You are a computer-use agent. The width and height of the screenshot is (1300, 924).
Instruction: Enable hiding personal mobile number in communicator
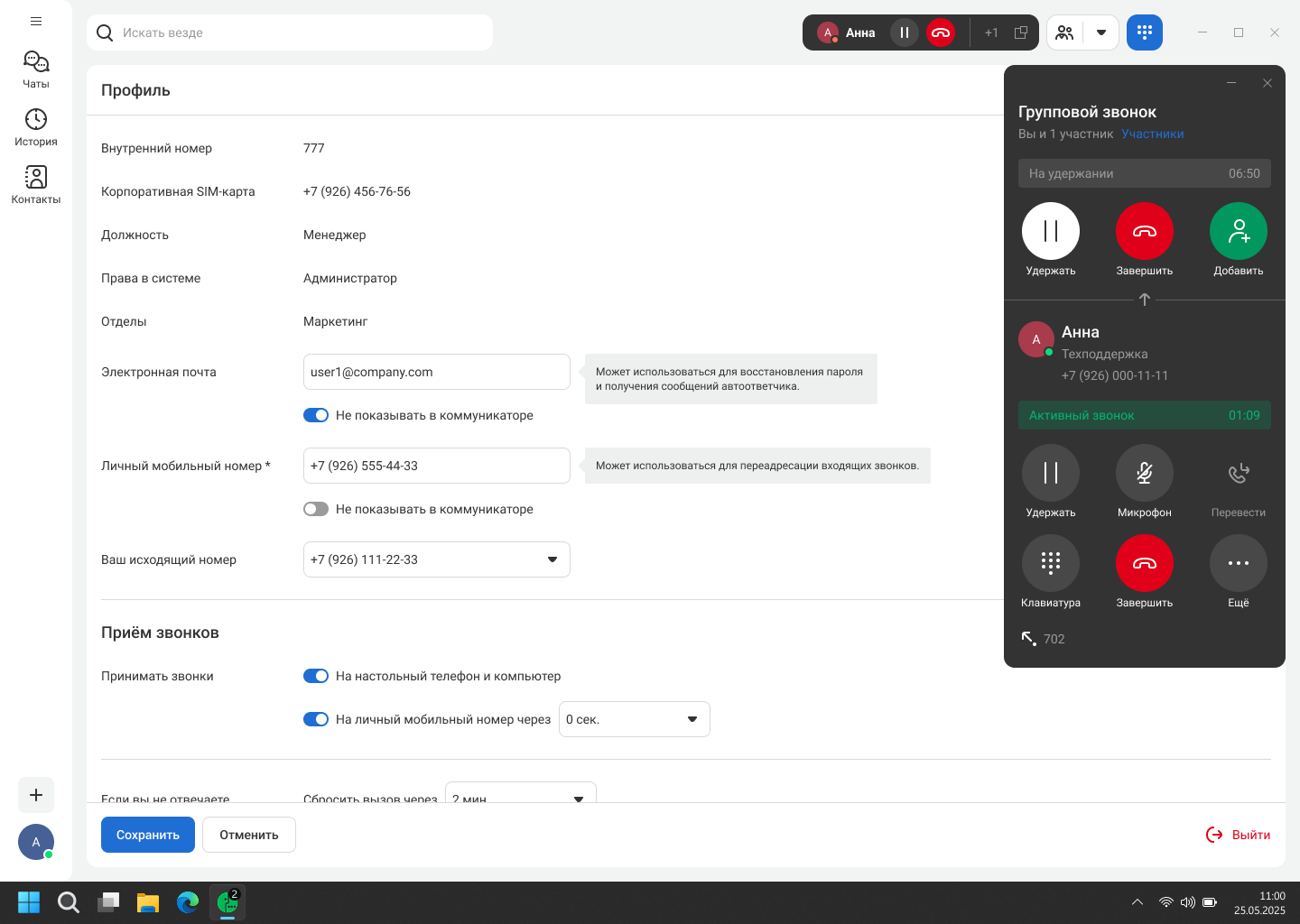coord(316,509)
